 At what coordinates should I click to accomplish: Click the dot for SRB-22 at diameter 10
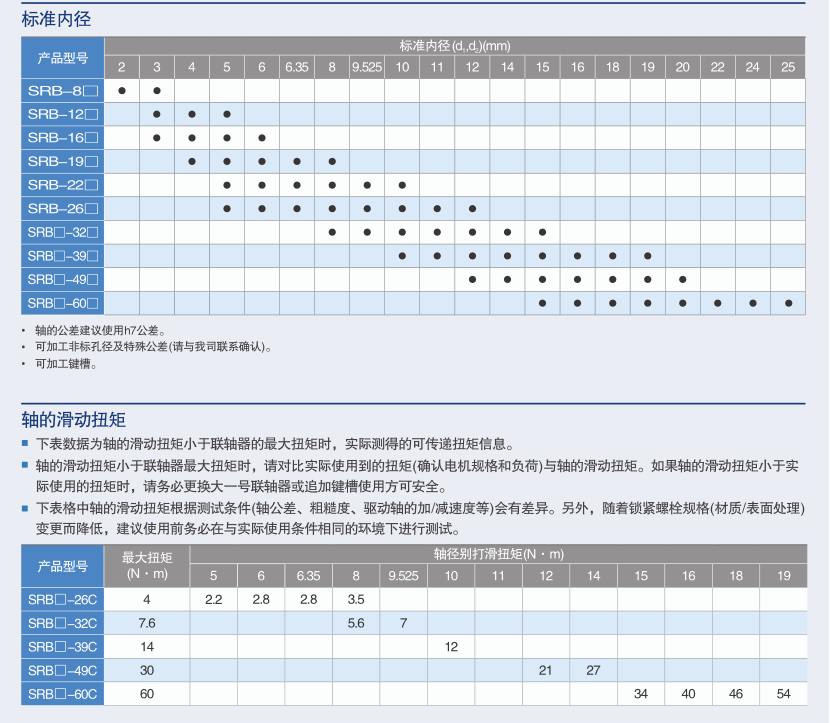coord(402,185)
